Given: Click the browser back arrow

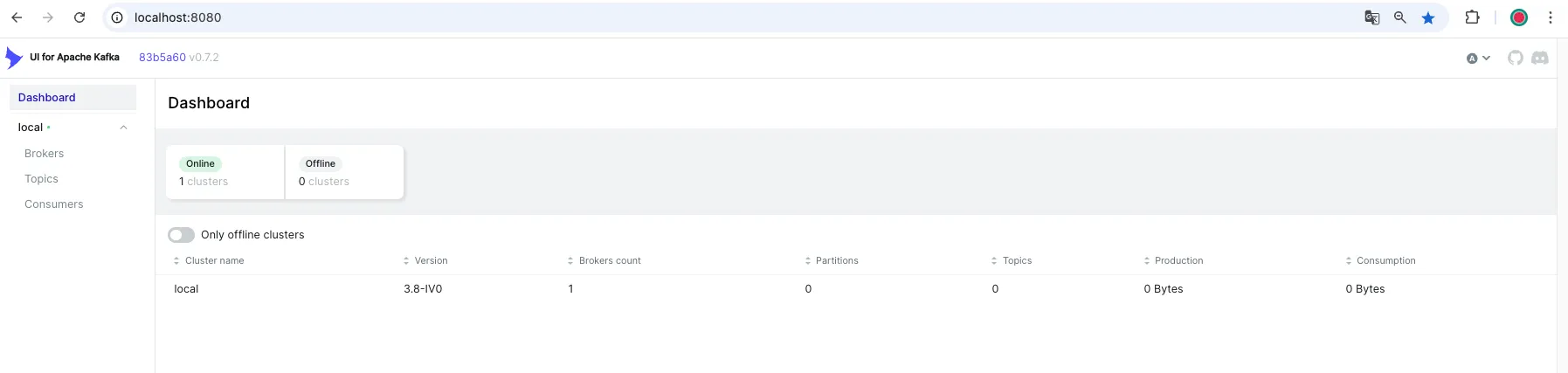Looking at the screenshot, I should click(17, 17).
